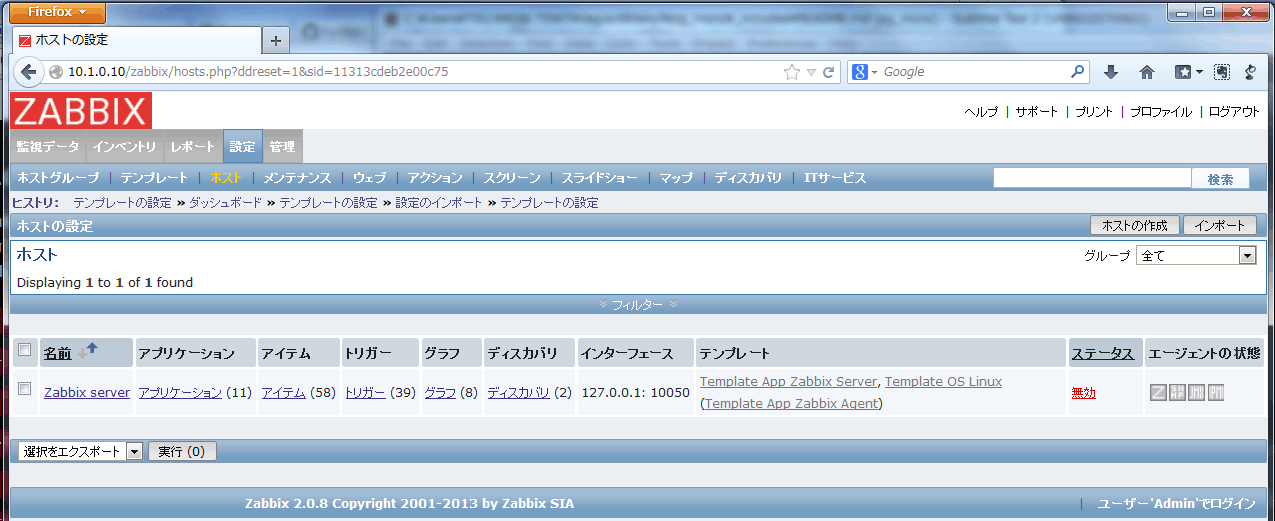Open the Zabbix server host link

[x=87, y=393]
